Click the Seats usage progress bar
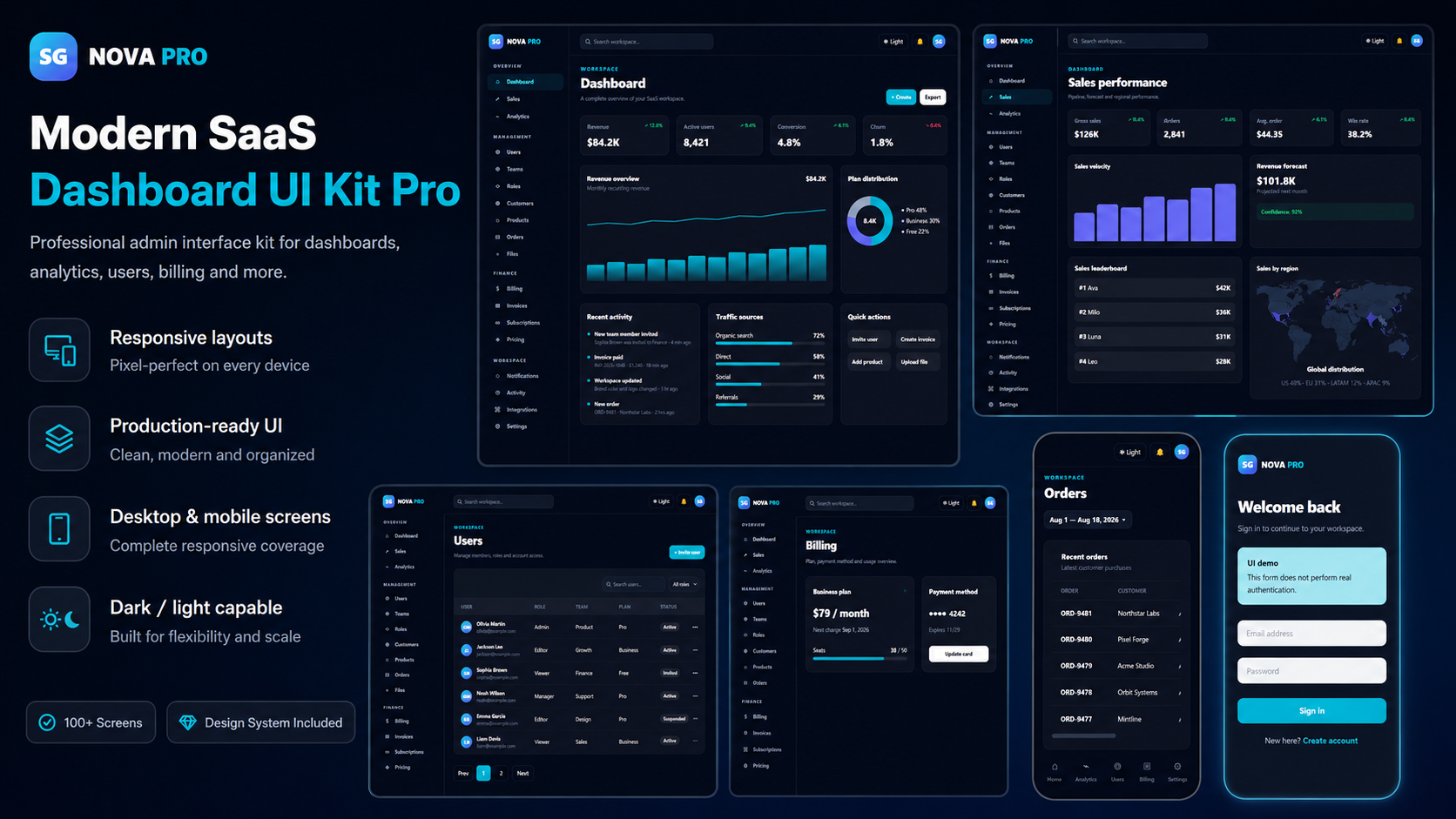This screenshot has width=1456, height=819. (x=859, y=659)
